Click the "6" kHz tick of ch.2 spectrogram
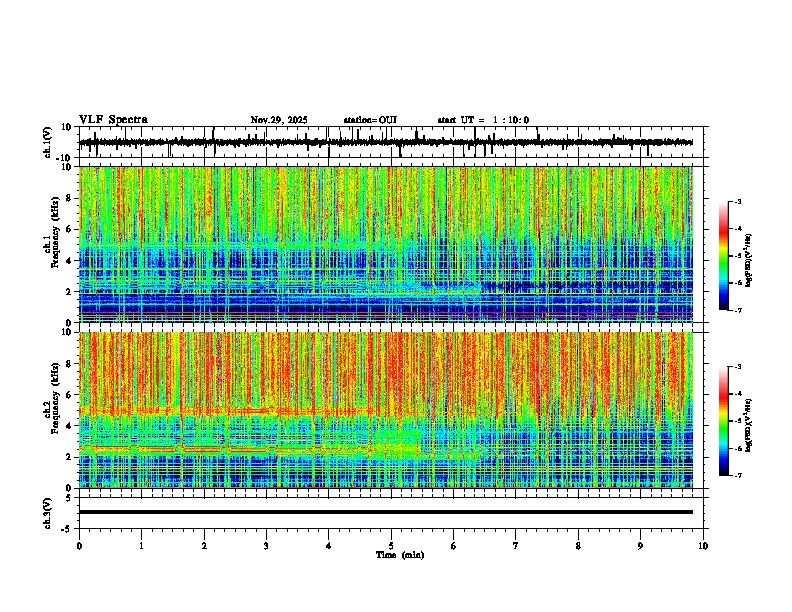The image size is (792, 612). pos(69,395)
